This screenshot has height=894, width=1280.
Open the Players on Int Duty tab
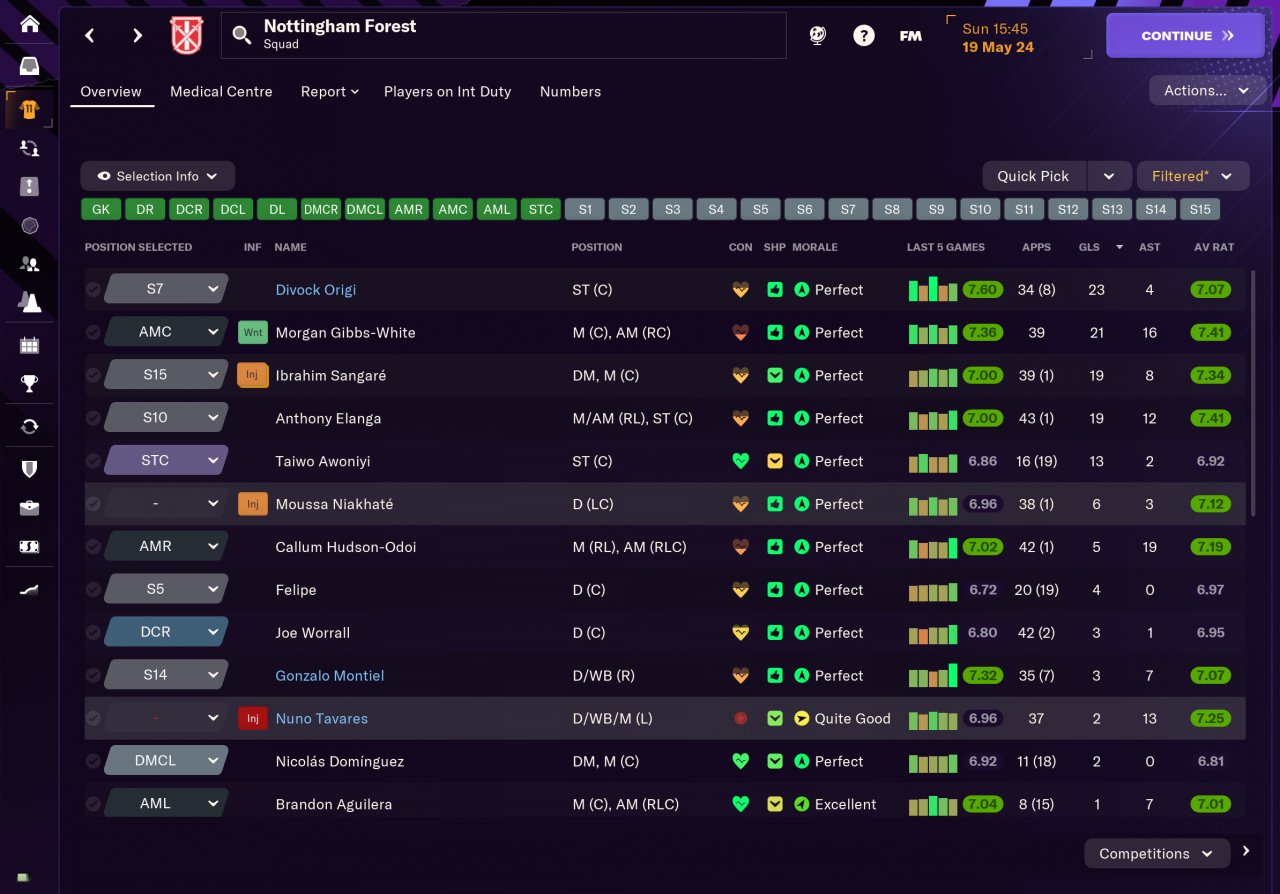pyautogui.click(x=447, y=91)
